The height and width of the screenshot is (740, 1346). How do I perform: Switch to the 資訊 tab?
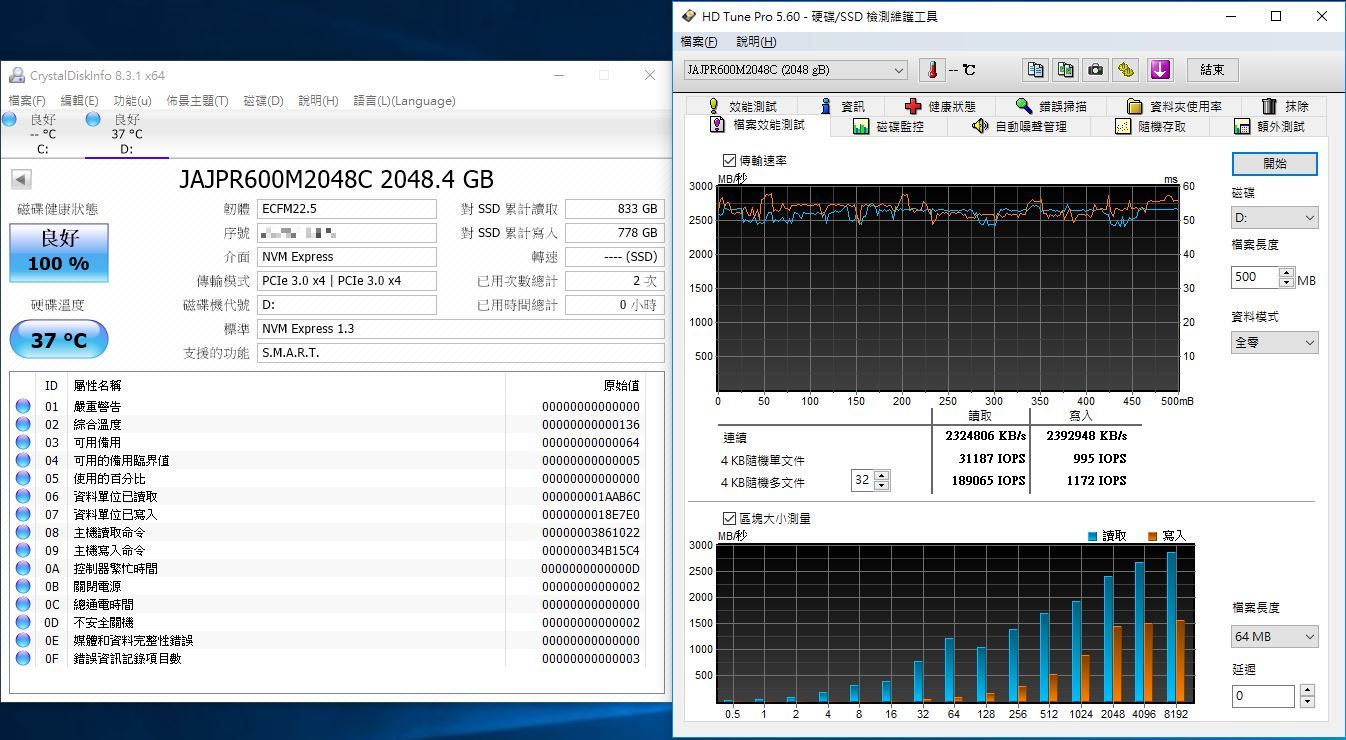(843, 106)
